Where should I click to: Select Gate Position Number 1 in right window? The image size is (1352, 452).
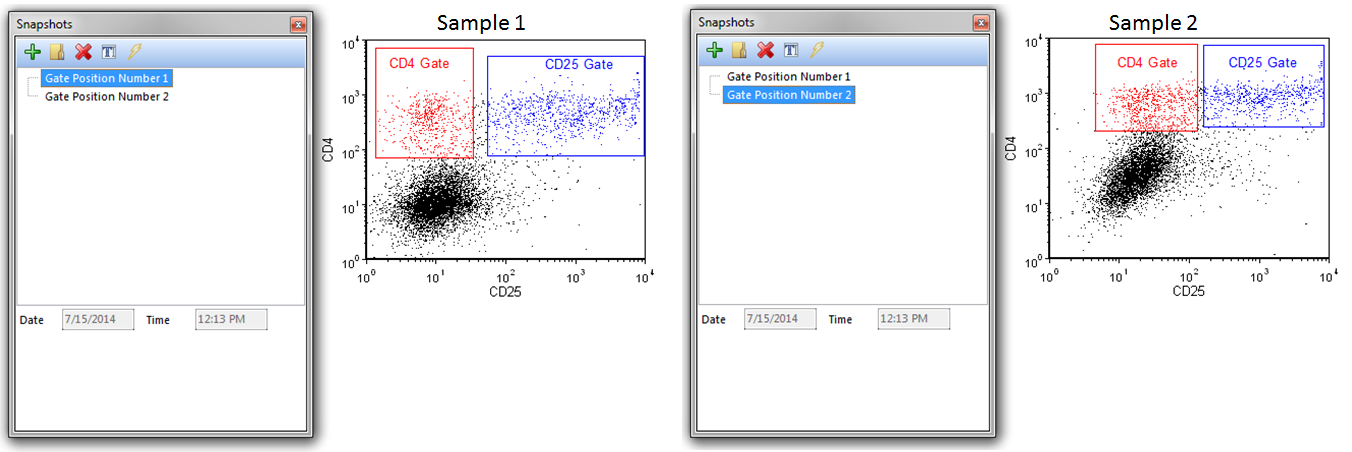click(789, 76)
